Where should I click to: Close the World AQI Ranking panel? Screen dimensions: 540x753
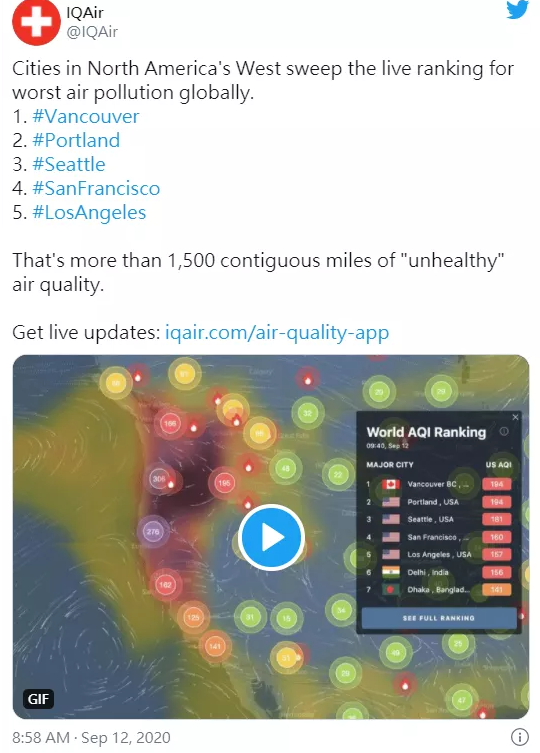(515, 417)
